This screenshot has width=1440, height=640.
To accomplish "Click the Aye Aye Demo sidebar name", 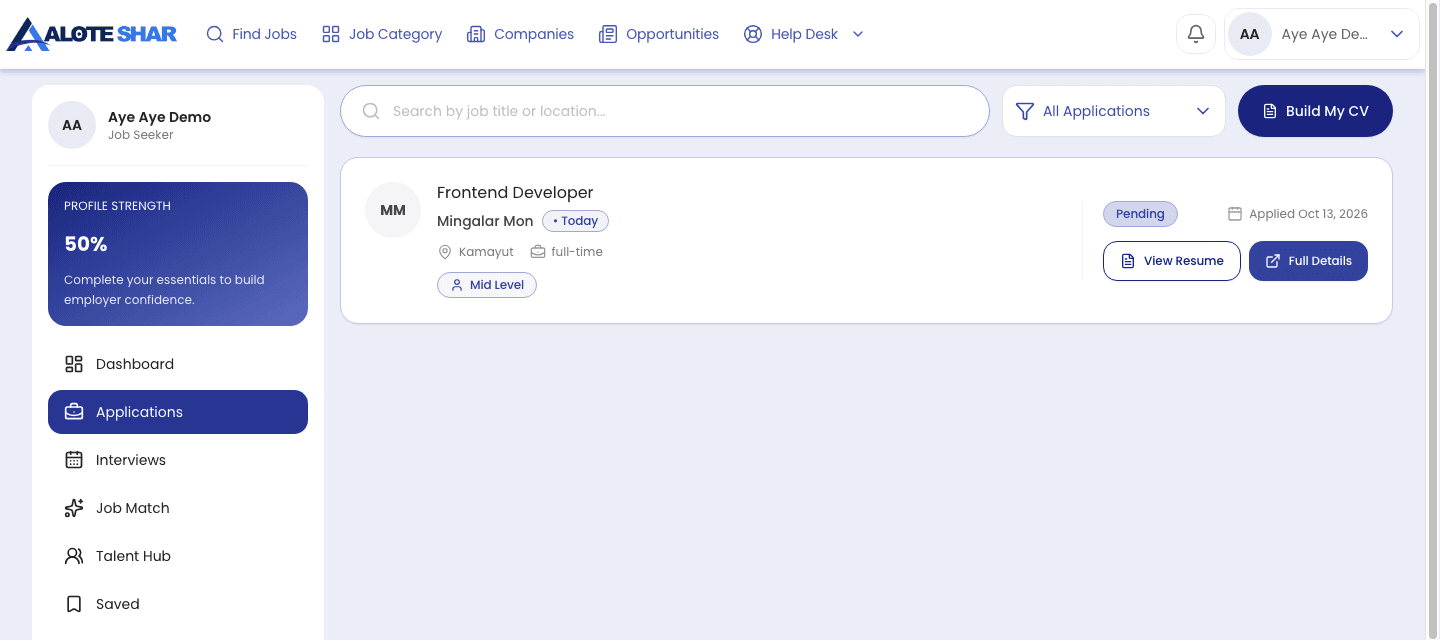I will 159,117.
